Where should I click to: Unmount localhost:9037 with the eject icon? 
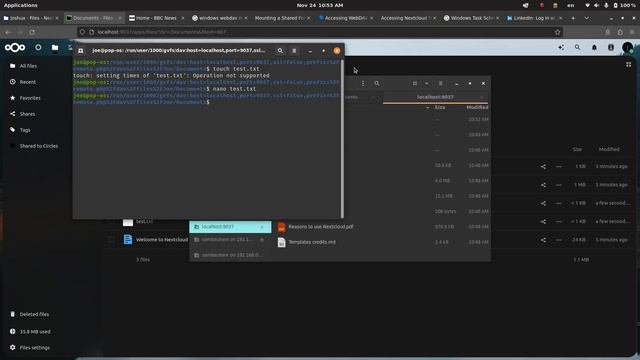coord(262,227)
